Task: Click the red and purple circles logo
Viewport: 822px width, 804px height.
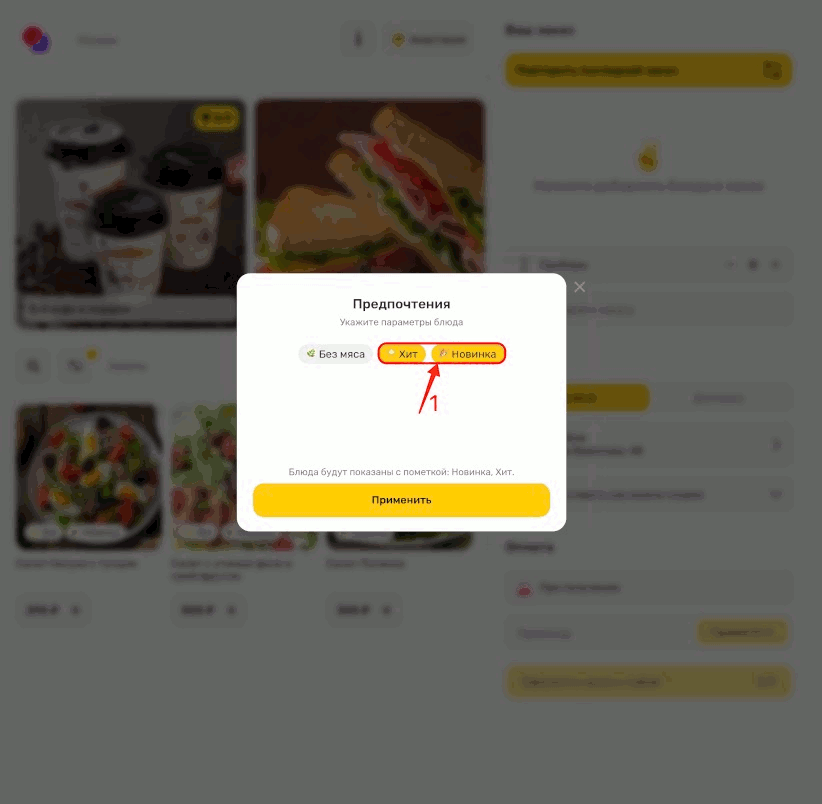Action: [x=36, y=40]
